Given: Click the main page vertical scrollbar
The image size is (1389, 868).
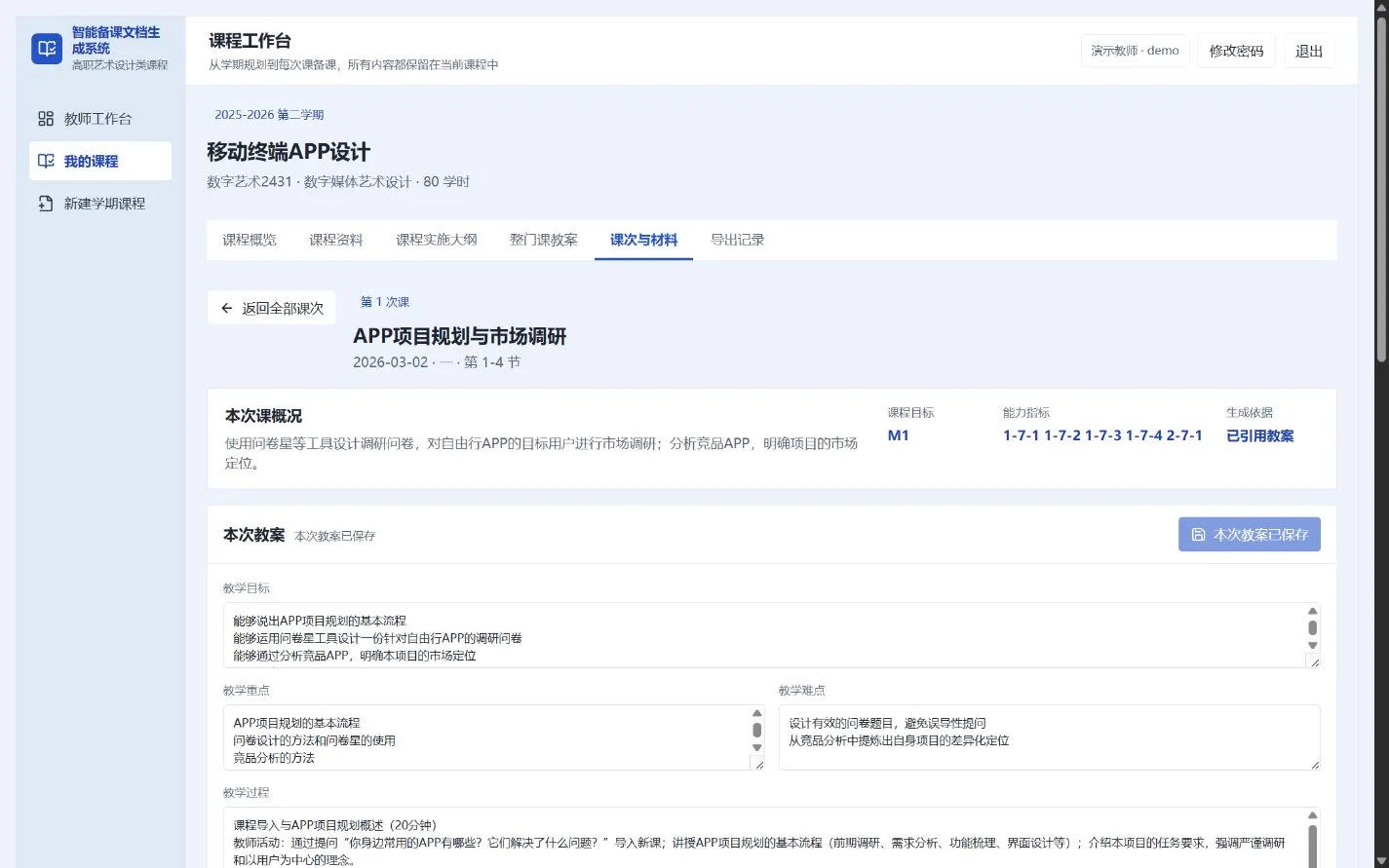Looking at the screenshot, I should (1381, 189).
